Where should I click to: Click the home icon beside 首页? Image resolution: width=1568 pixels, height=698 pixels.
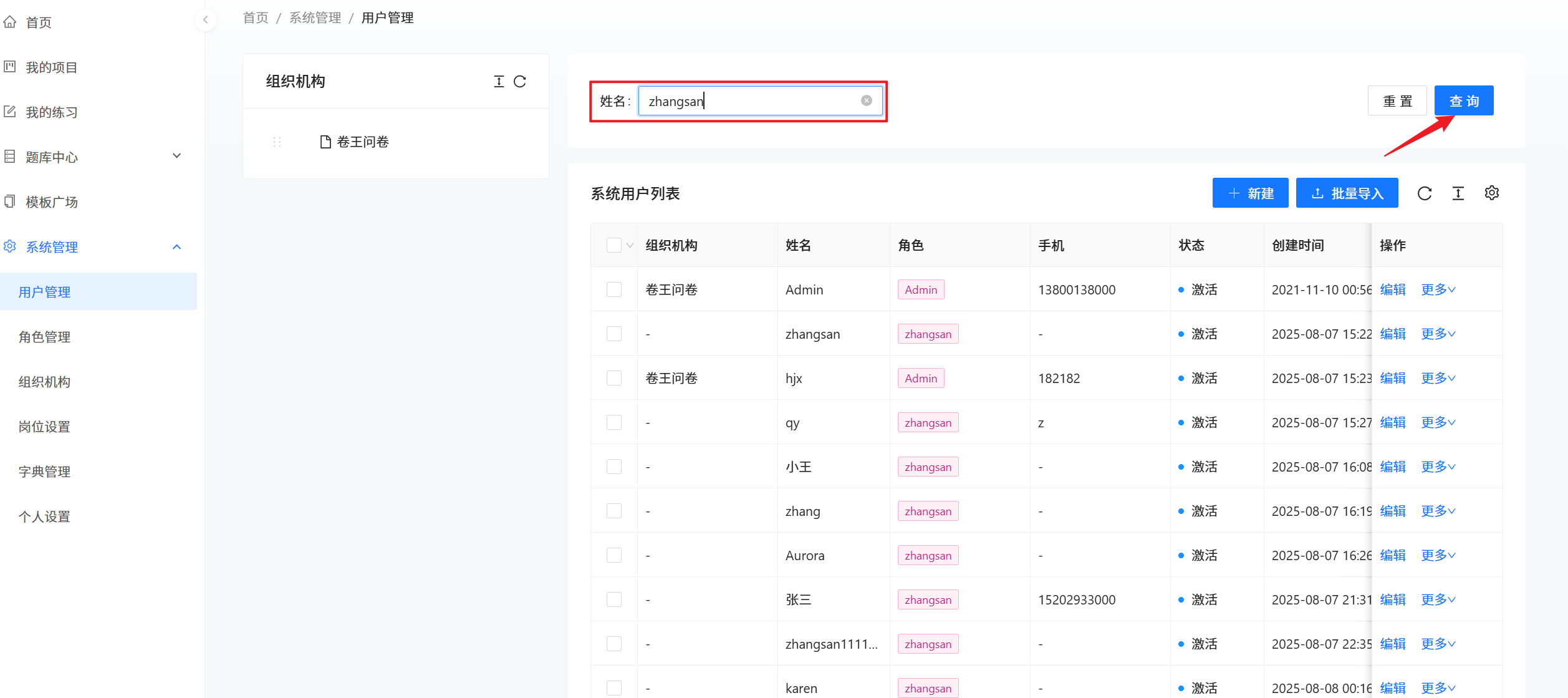[x=10, y=22]
